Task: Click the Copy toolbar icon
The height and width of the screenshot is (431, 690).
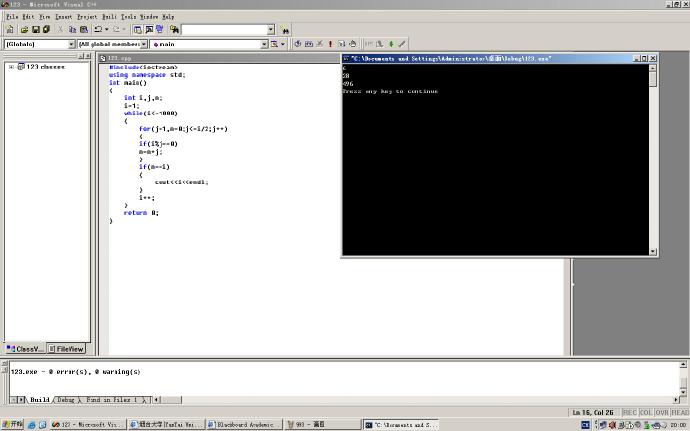Action: 72,29
